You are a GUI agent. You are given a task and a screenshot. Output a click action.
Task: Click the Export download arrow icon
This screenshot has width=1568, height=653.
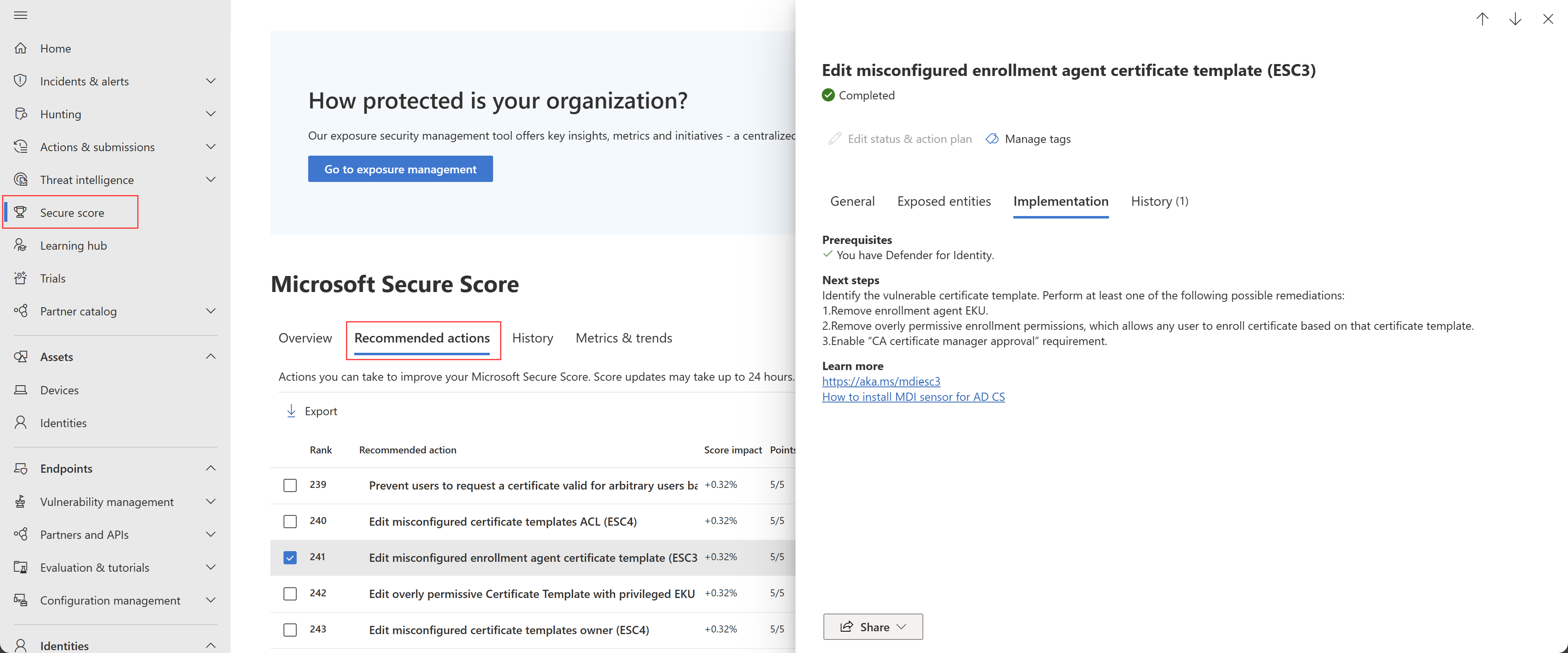point(291,411)
